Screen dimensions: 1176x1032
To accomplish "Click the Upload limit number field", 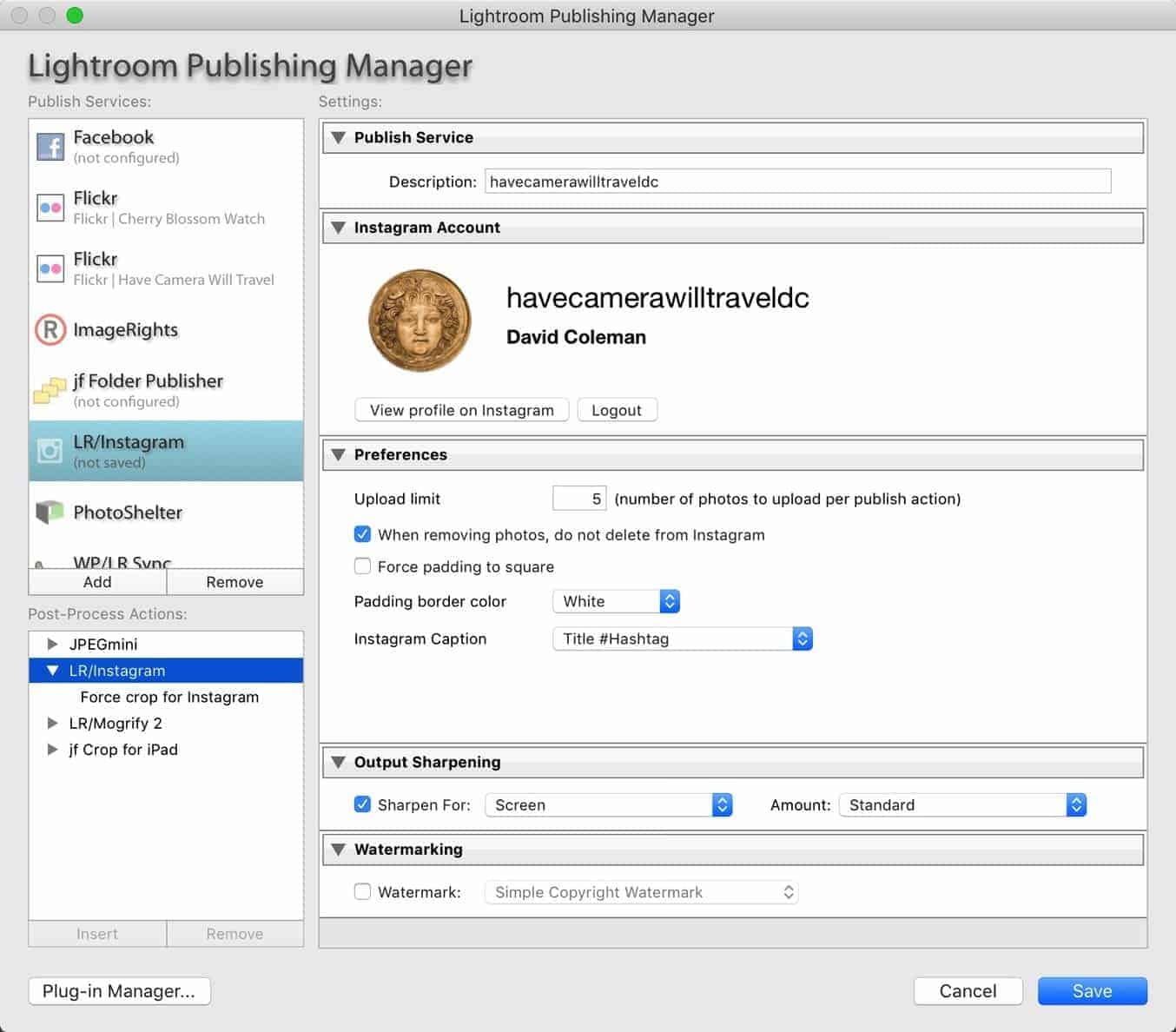I will tap(579, 499).
